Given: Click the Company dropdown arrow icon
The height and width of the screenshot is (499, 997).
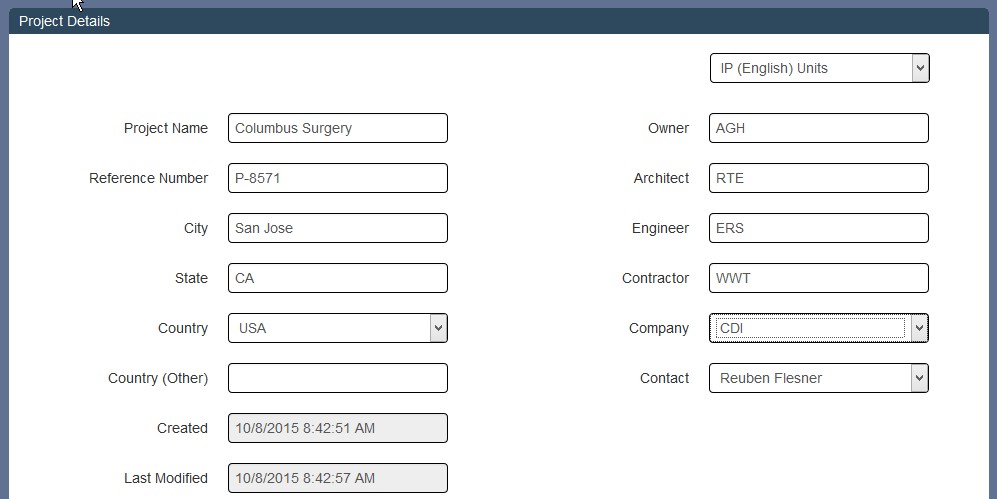Looking at the screenshot, I should (919, 328).
